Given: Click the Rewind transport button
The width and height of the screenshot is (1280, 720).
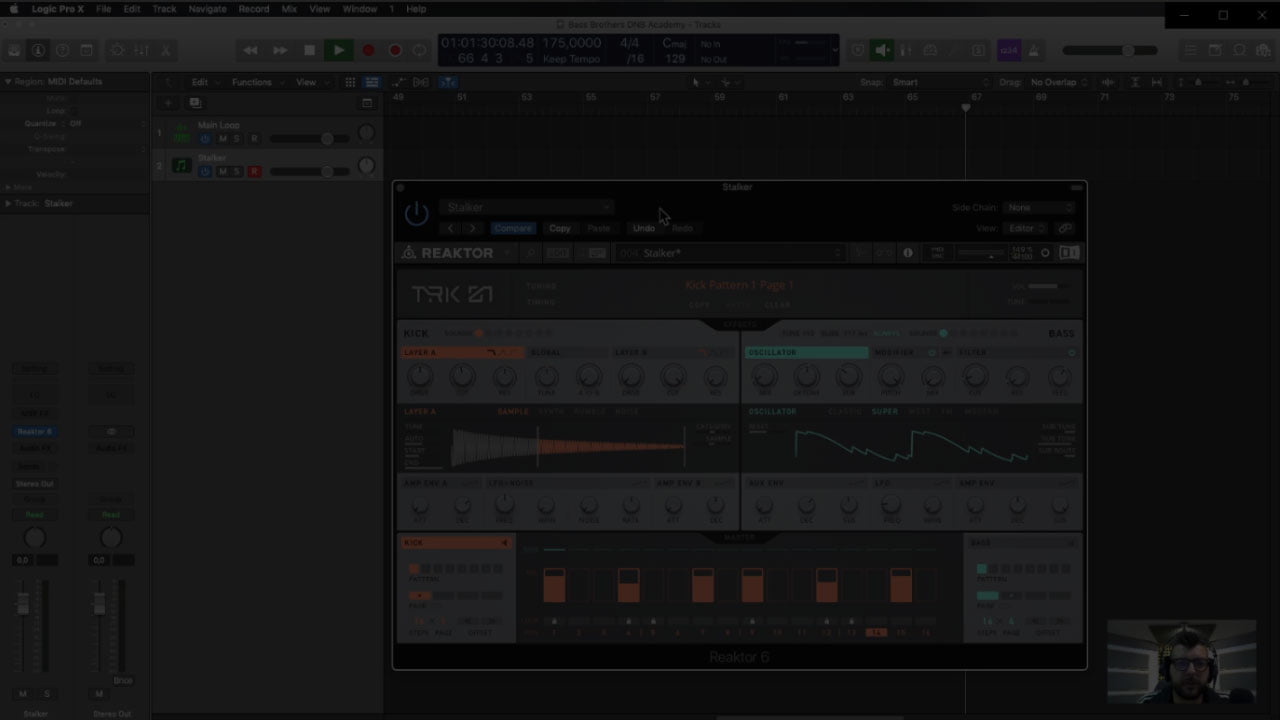Looking at the screenshot, I should [250, 50].
